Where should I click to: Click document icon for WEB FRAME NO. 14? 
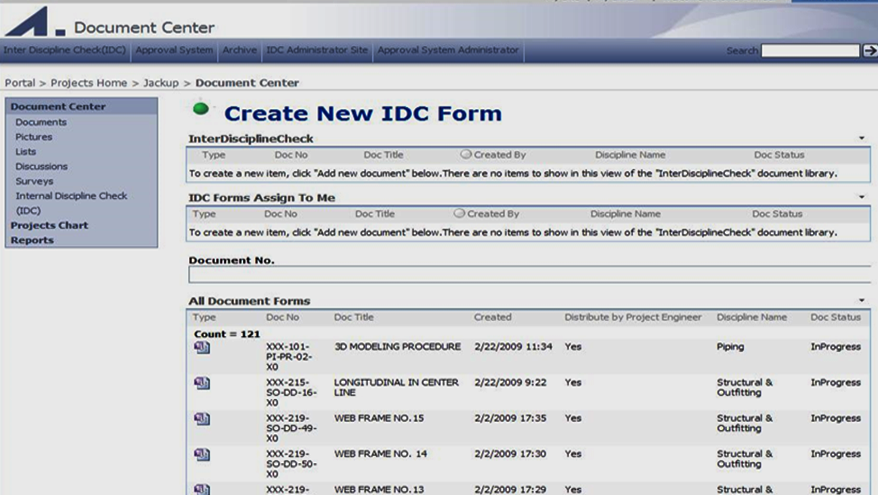(202, 455)
